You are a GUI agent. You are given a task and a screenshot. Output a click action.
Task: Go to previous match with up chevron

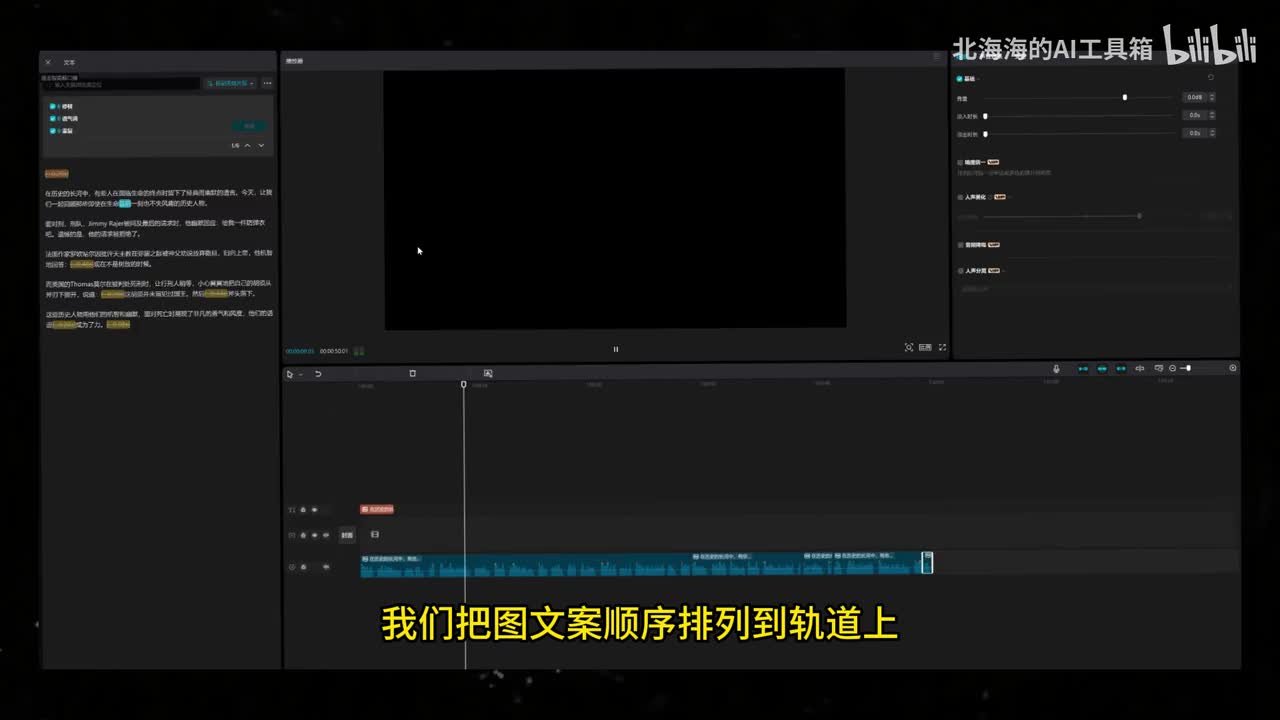(x=248, y=146)
